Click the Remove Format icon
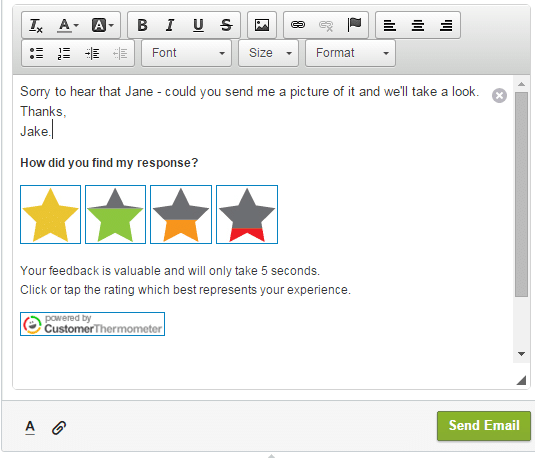 [x=36, y=25]
